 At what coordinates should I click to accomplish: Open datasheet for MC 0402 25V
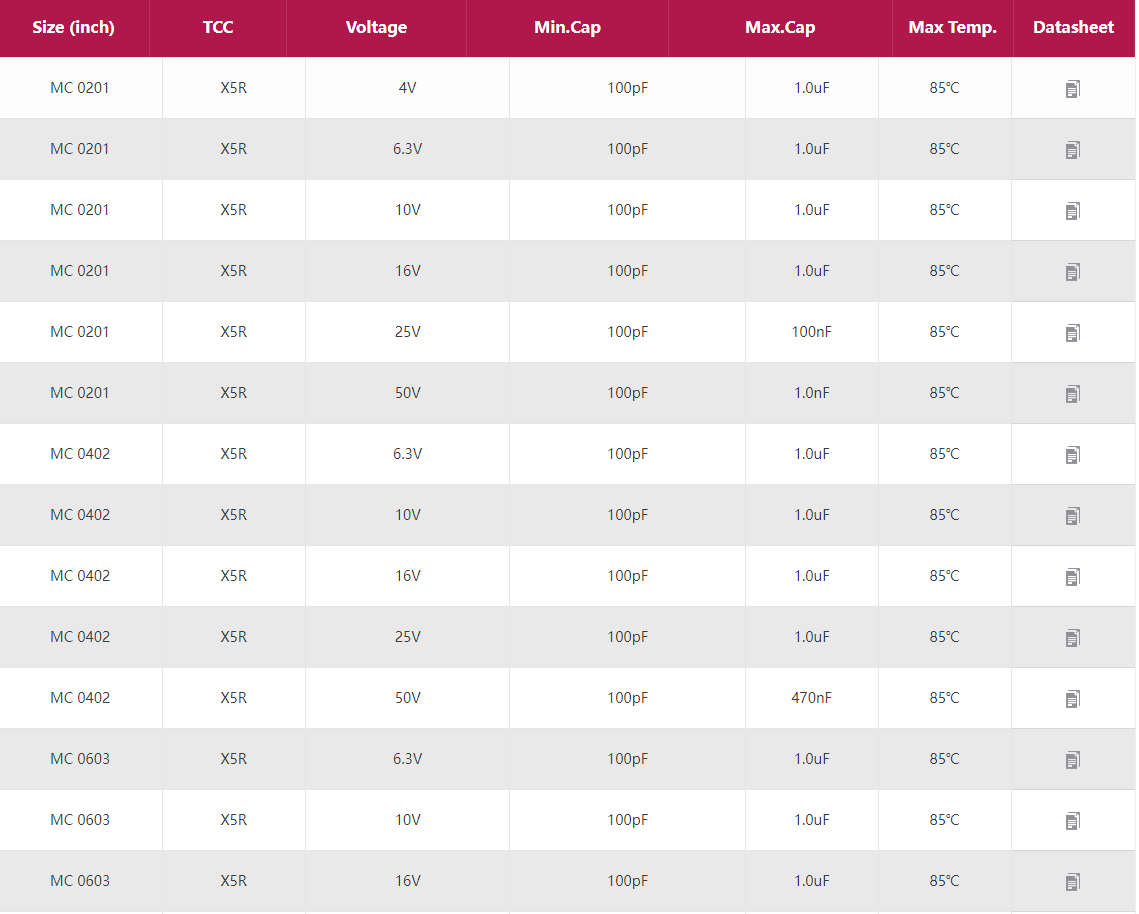click(x=1072, y=638)
